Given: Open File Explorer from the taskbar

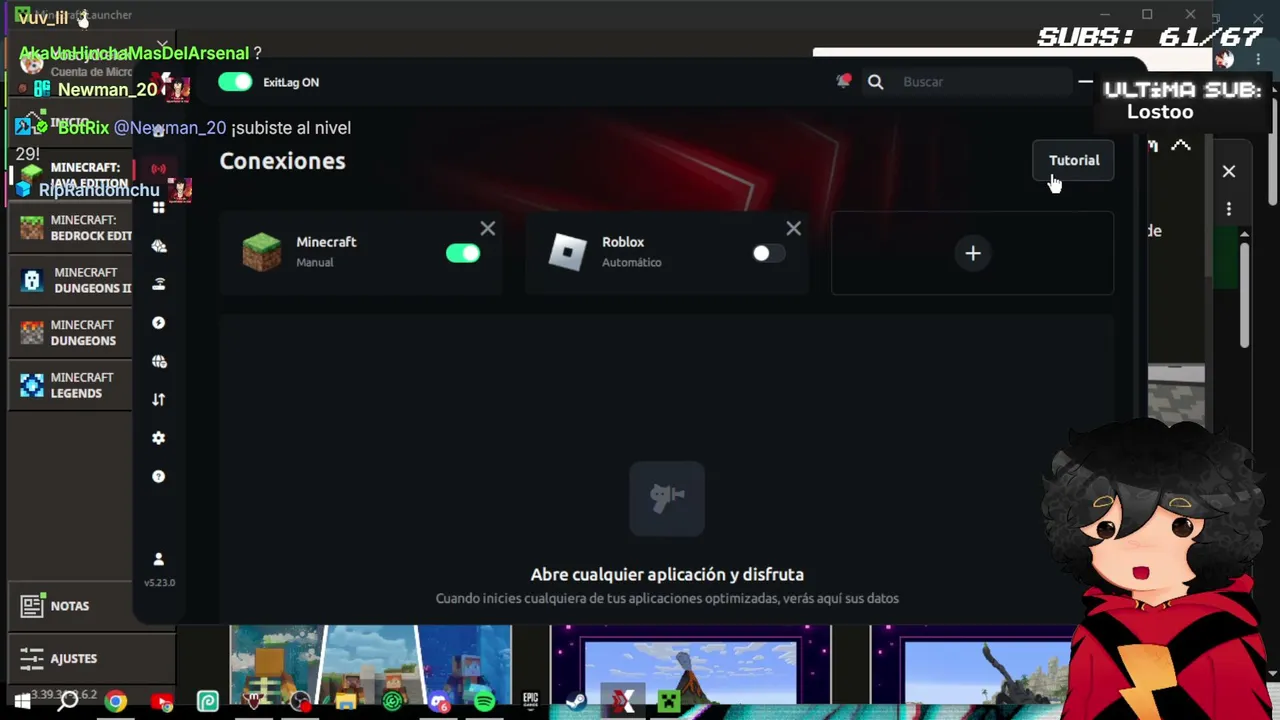Looking at the screenshot, I should pos(346,702).
